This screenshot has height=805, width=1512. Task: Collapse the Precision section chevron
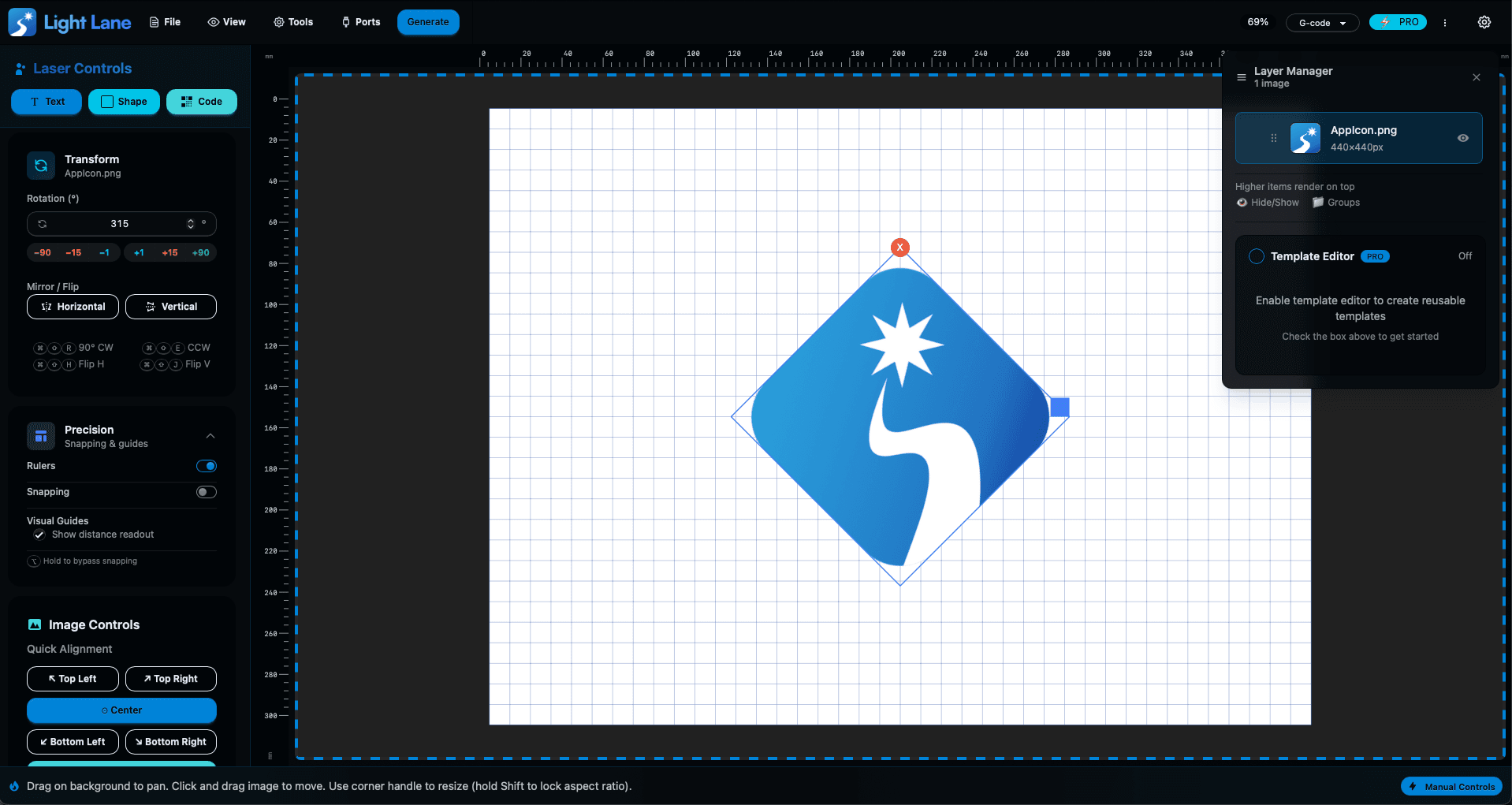(x=210, y=436)
